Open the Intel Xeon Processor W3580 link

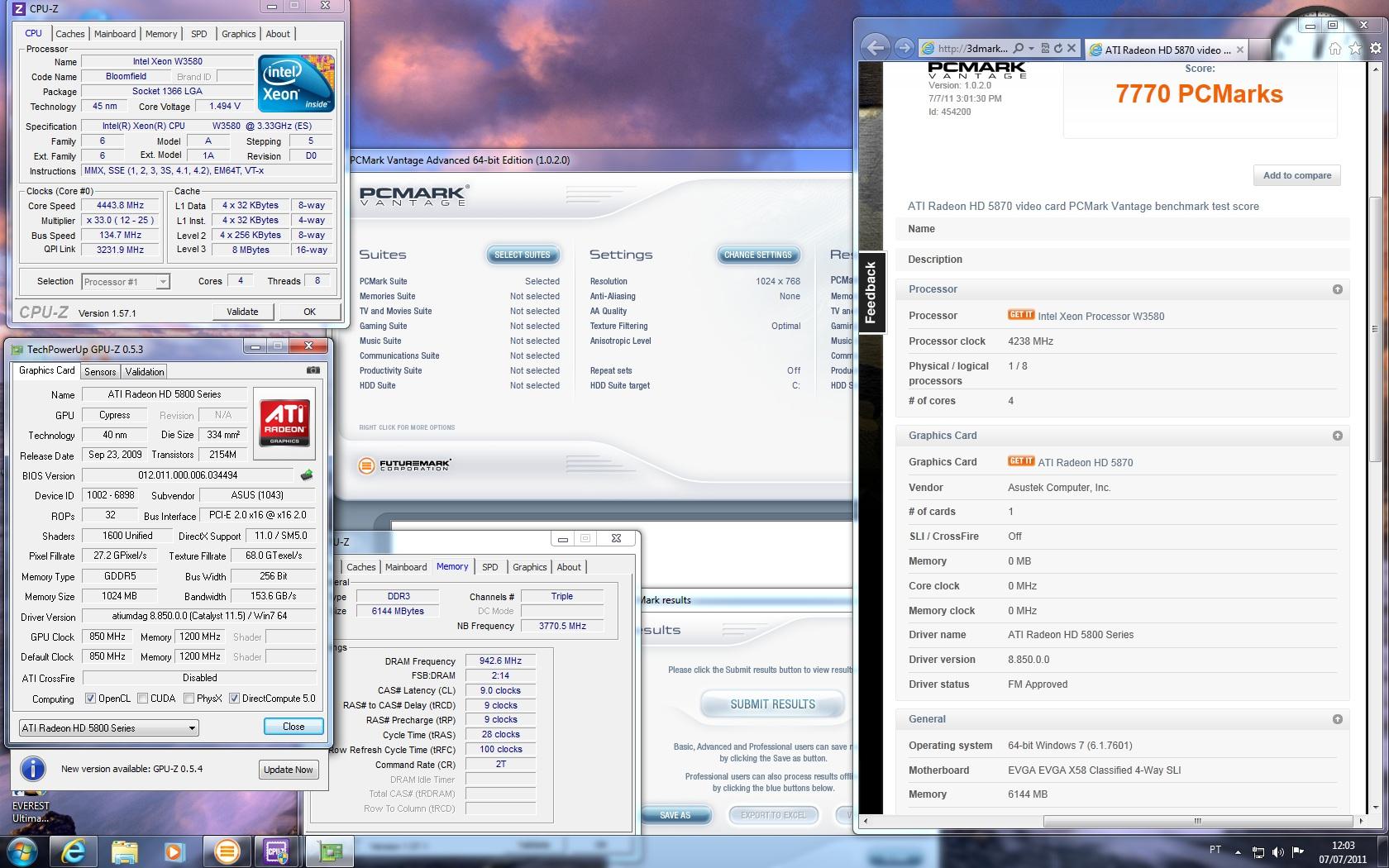pyautogui.click(x=1100, y=316)
